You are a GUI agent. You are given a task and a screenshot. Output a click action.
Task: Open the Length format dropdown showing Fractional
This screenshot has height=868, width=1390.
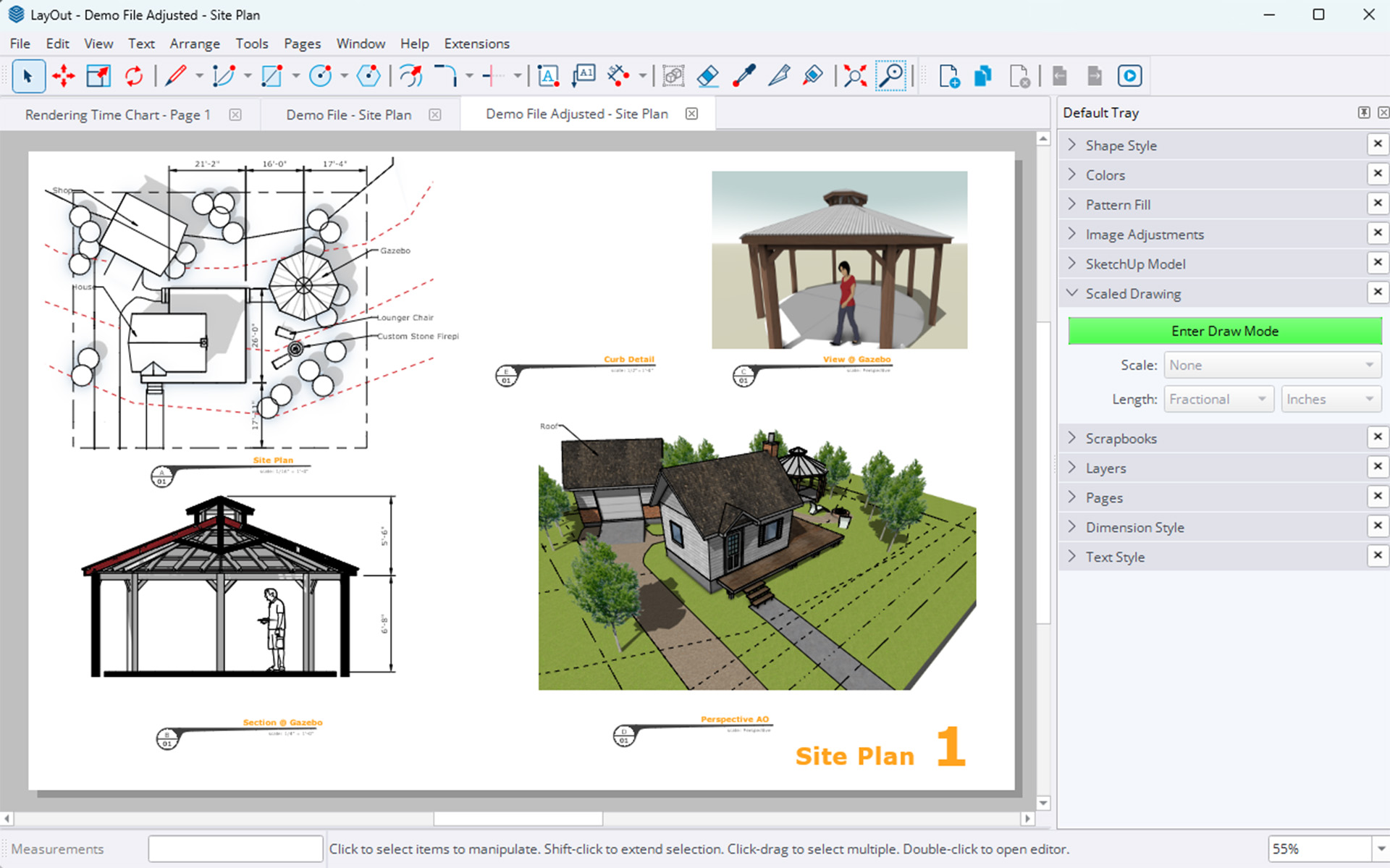1218,400
